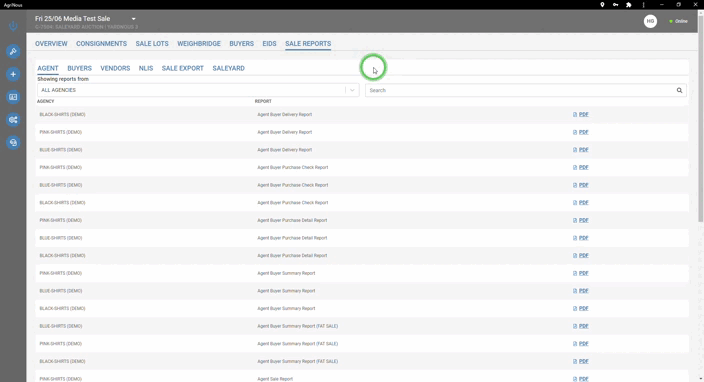This screenshot has width=704, height=382.
Task: Open PDF for PINK-SHIRTS Summary Report (FAT SALE)
Action: (x=583, y=344)
